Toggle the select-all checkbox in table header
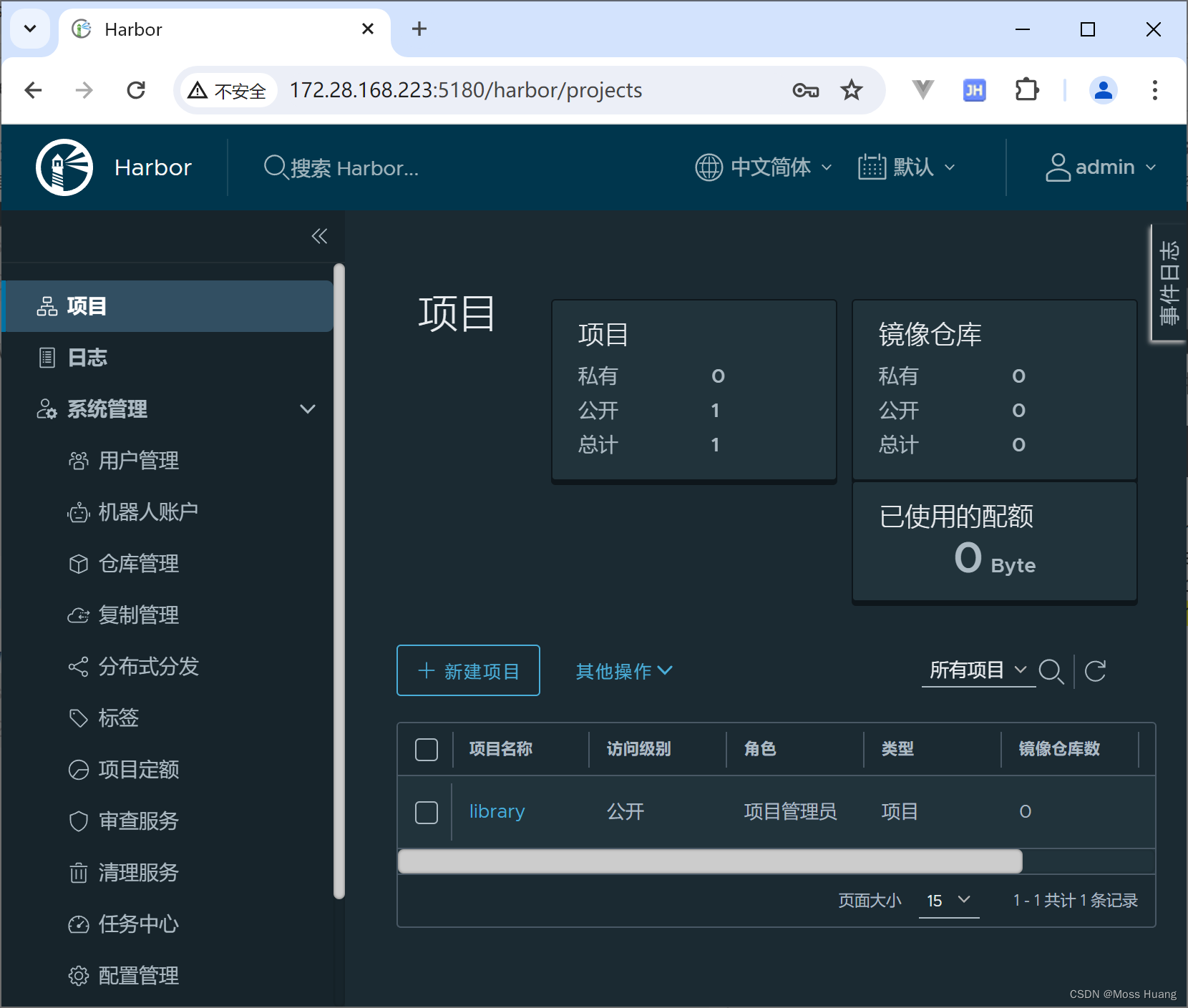The width and height of the screenshot is (1188, 1008). pyautogui.click(x=427, y=750)
